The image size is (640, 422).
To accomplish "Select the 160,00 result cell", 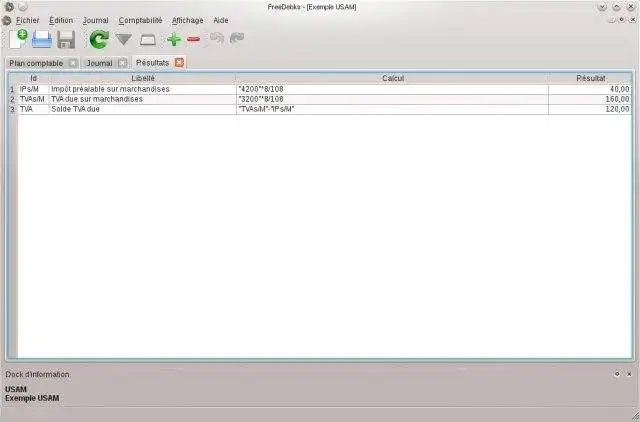I will tap(590, 99).
